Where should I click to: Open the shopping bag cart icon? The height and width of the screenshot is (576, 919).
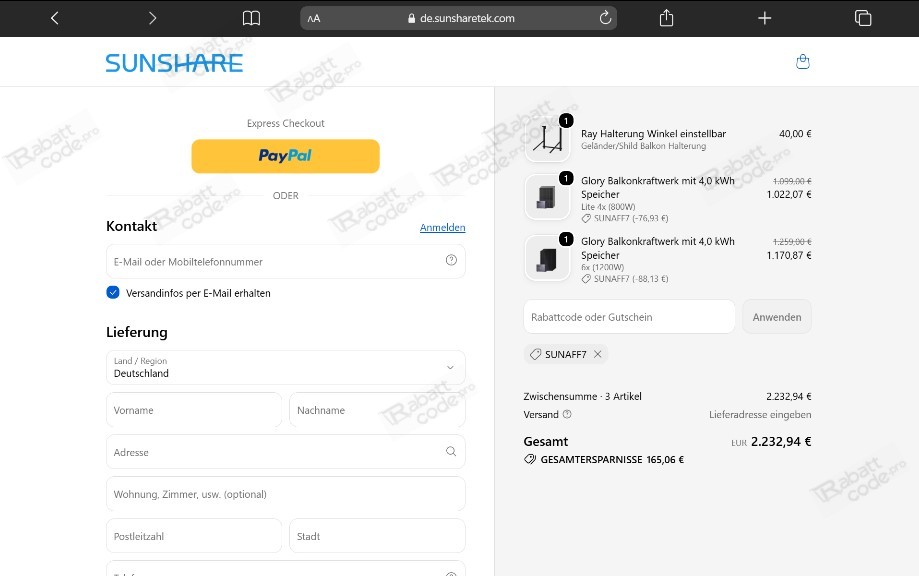pyautogui.click(x=803, y=62)
